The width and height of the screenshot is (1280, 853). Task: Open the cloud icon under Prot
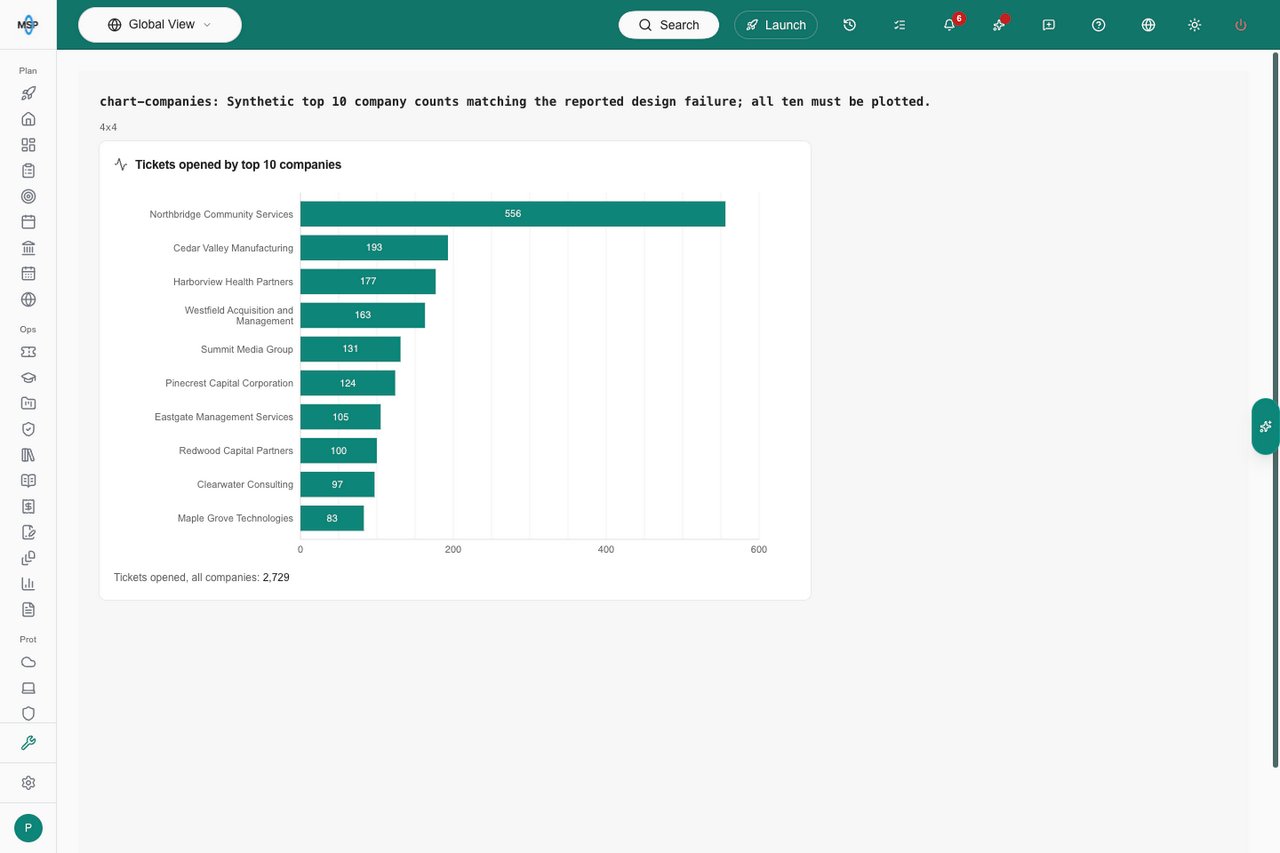[x=28, y=662]
